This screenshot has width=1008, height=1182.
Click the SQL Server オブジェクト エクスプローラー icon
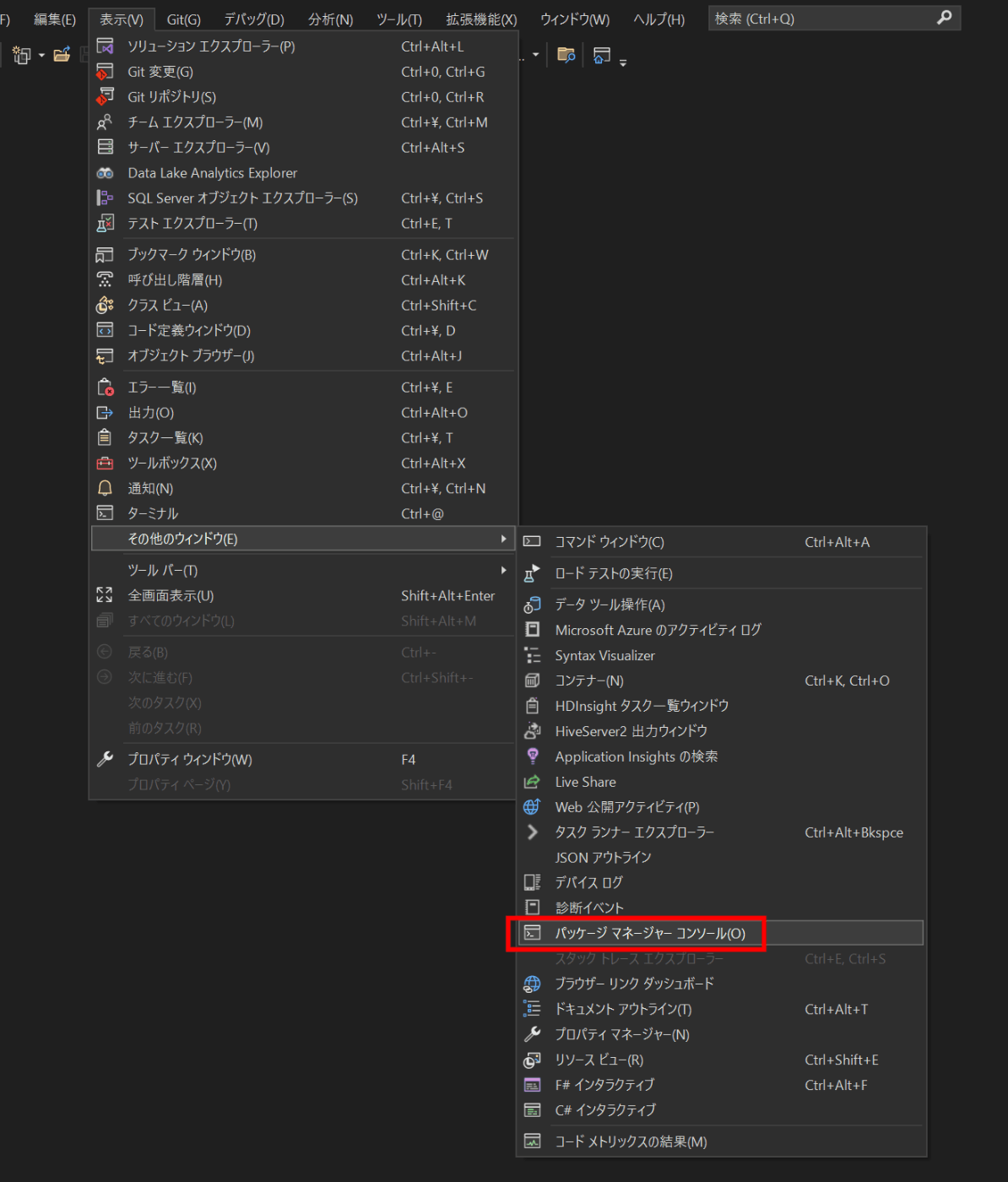click(x=105, y=198)
